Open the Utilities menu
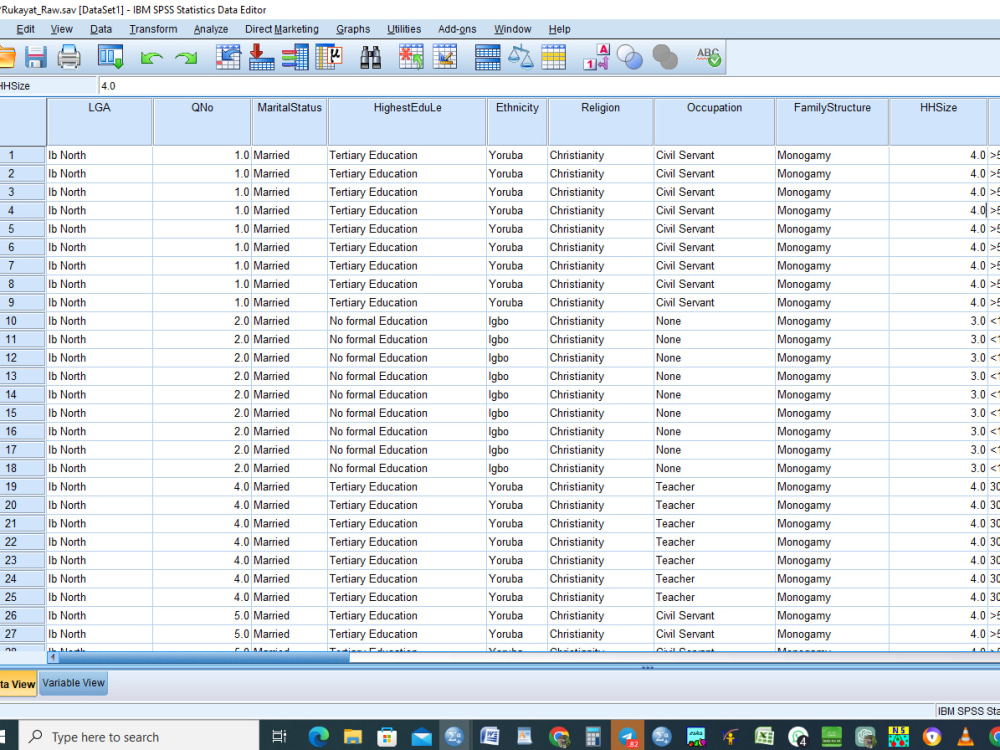The image size is (1000, 750). pyautogui.click(x=404, y=29)
